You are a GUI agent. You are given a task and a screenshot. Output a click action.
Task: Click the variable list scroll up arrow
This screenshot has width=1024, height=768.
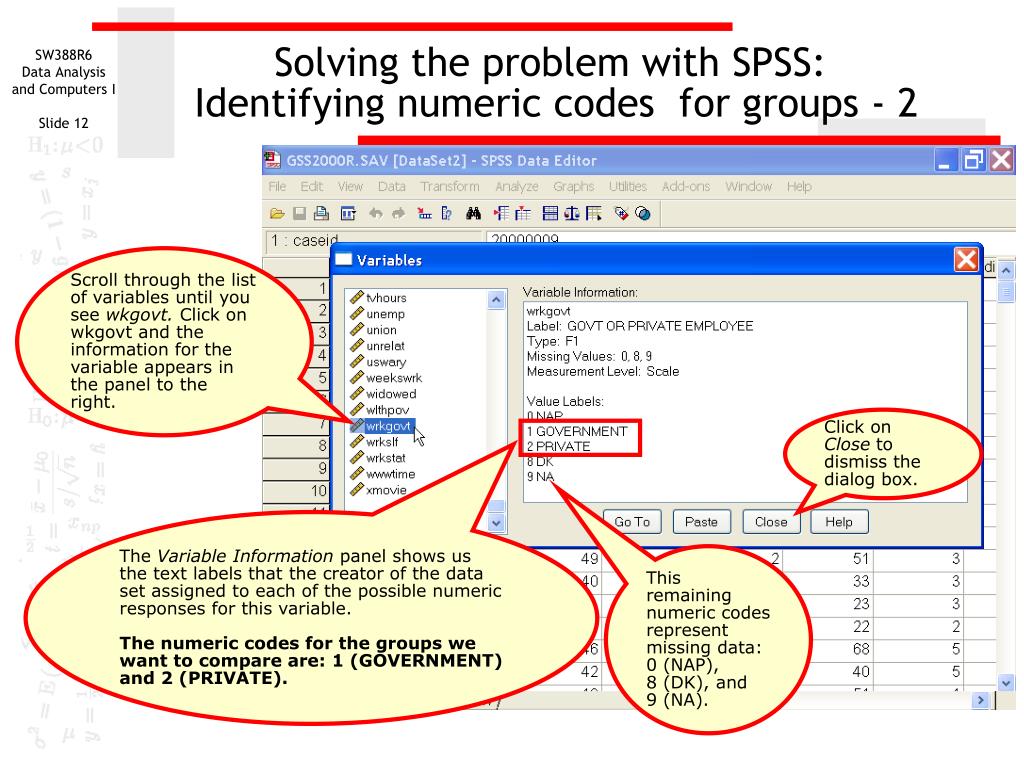[496, 300]
